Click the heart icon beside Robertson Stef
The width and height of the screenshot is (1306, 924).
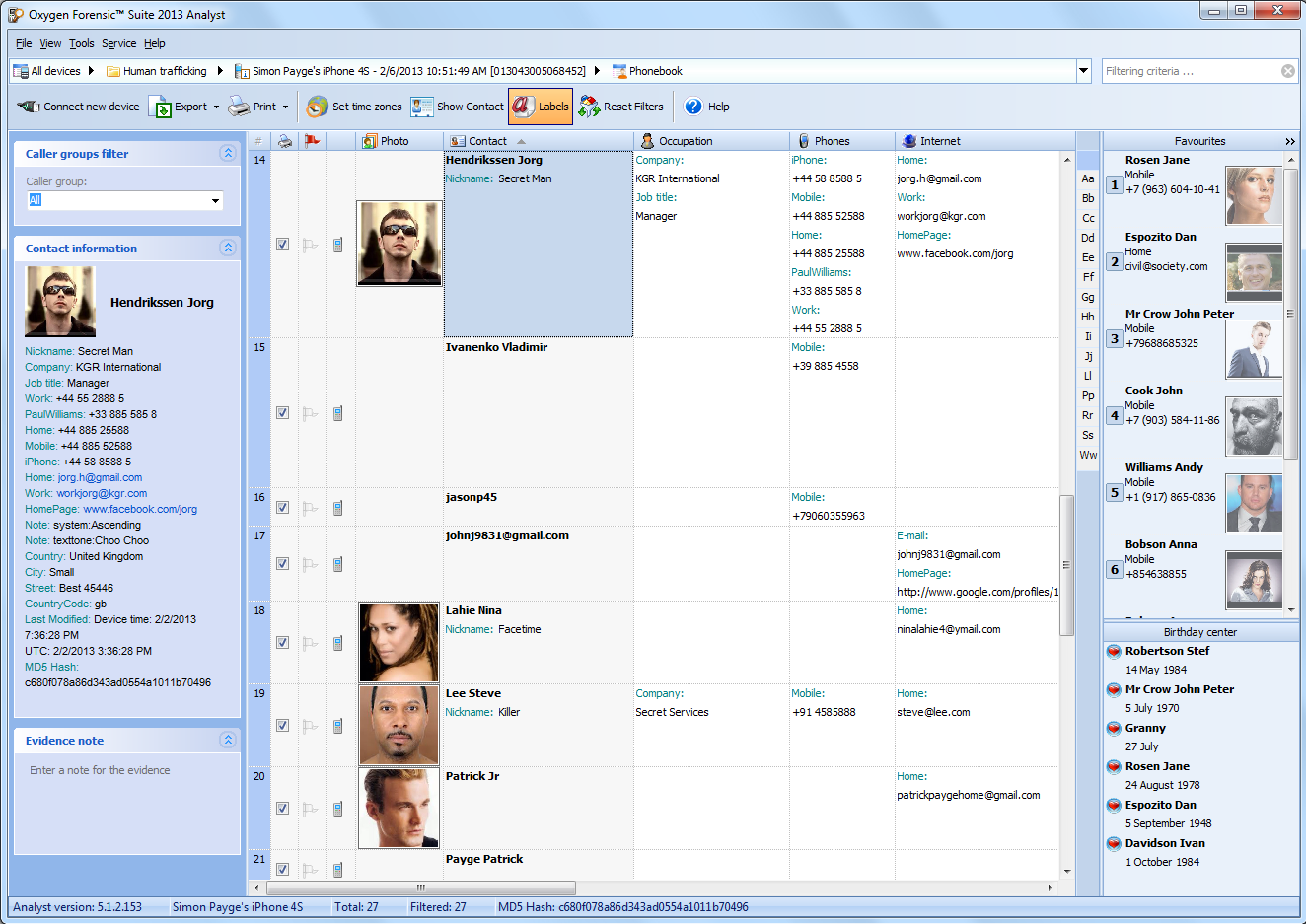click(x=1114, y=652)
